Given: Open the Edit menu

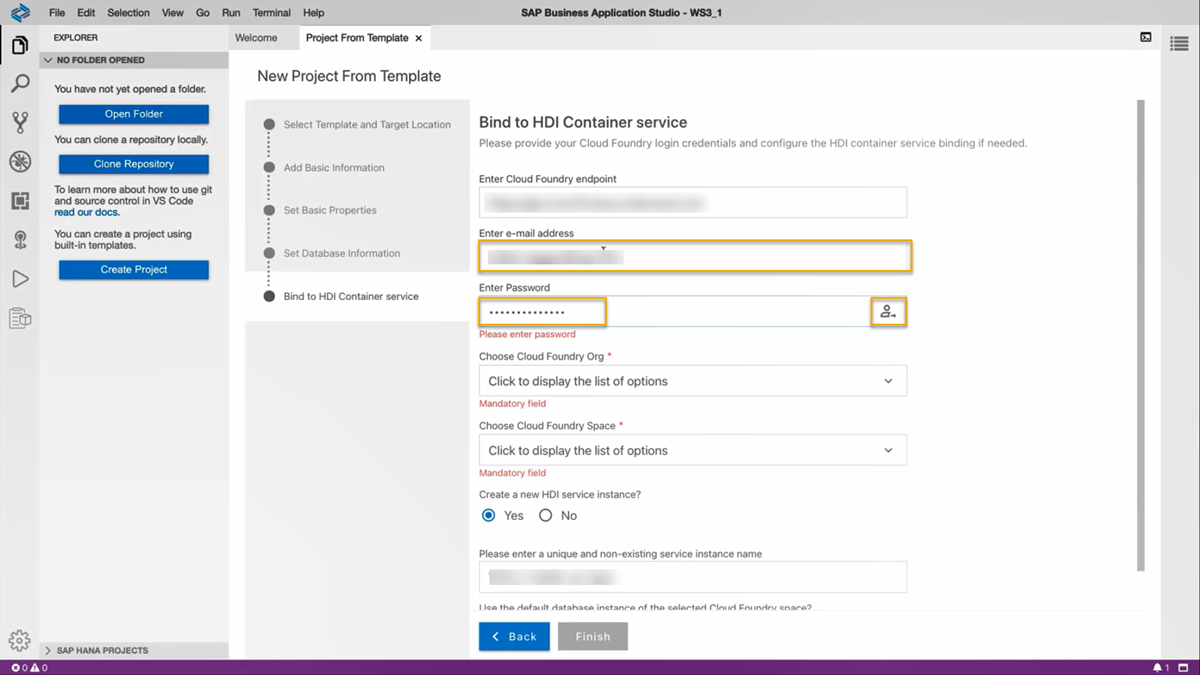Looking at the screenshot, I should (86, 13).
